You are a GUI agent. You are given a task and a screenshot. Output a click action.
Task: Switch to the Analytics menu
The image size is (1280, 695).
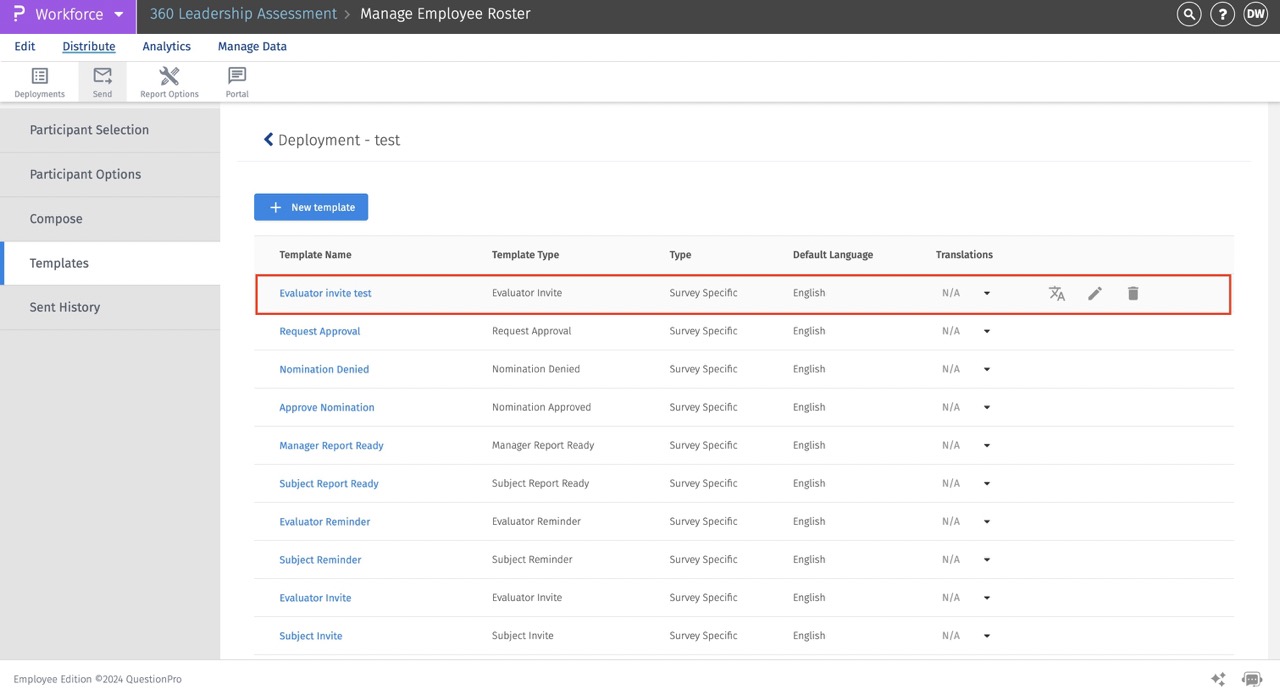[x=166, y=46]
